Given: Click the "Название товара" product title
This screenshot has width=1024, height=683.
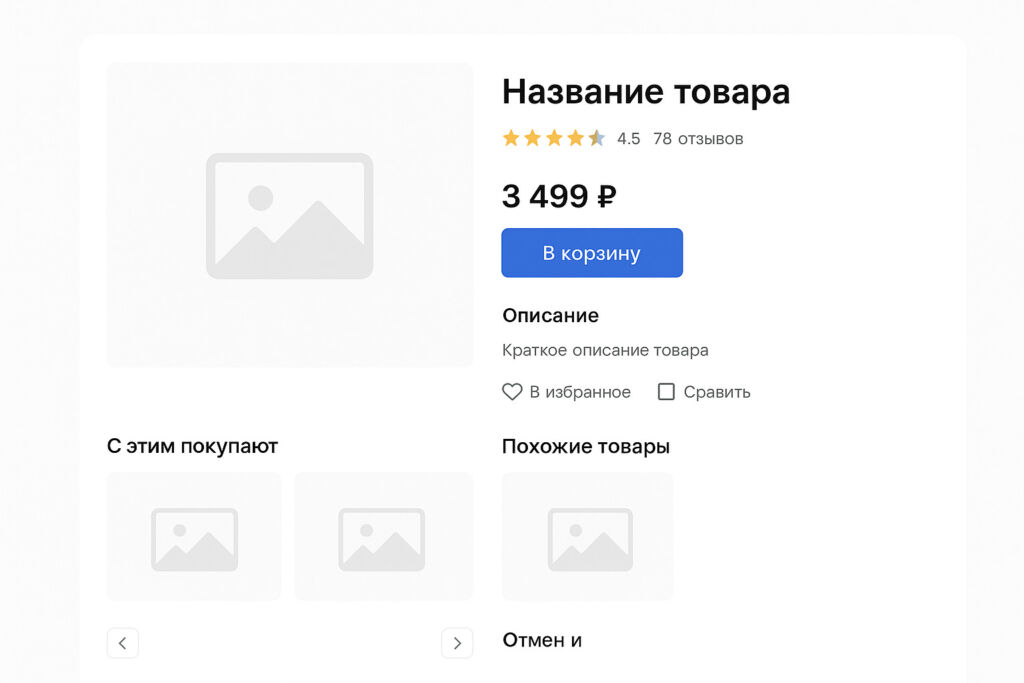Looking at the screenshot, I should [x=646, y=92].
